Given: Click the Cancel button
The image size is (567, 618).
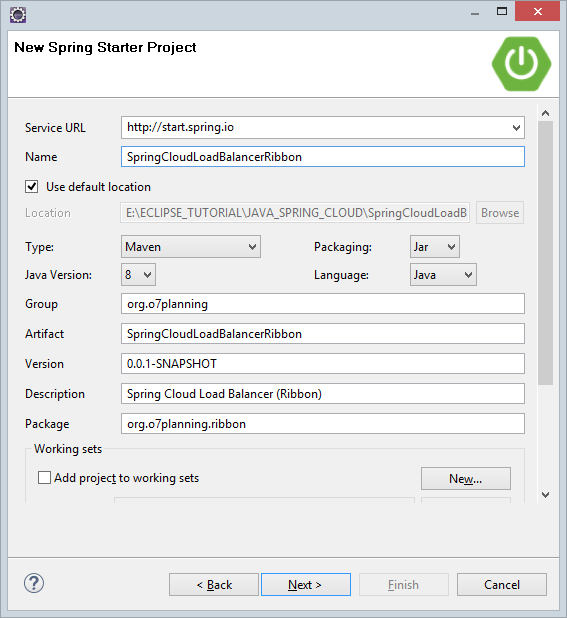Looking at the screenshot, I should 502,584.
